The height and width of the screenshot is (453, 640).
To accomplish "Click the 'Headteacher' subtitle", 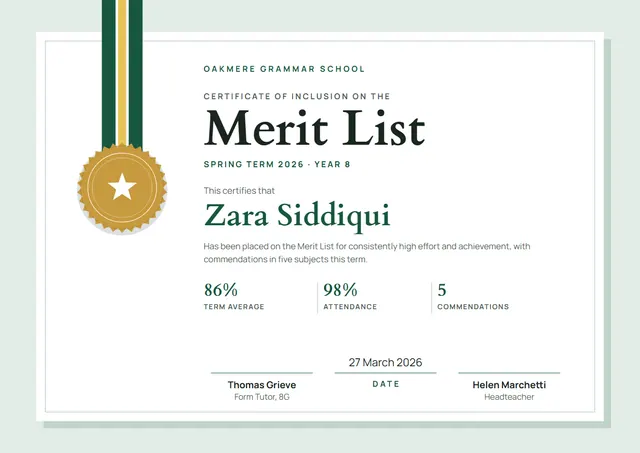I will coord(509,397).
